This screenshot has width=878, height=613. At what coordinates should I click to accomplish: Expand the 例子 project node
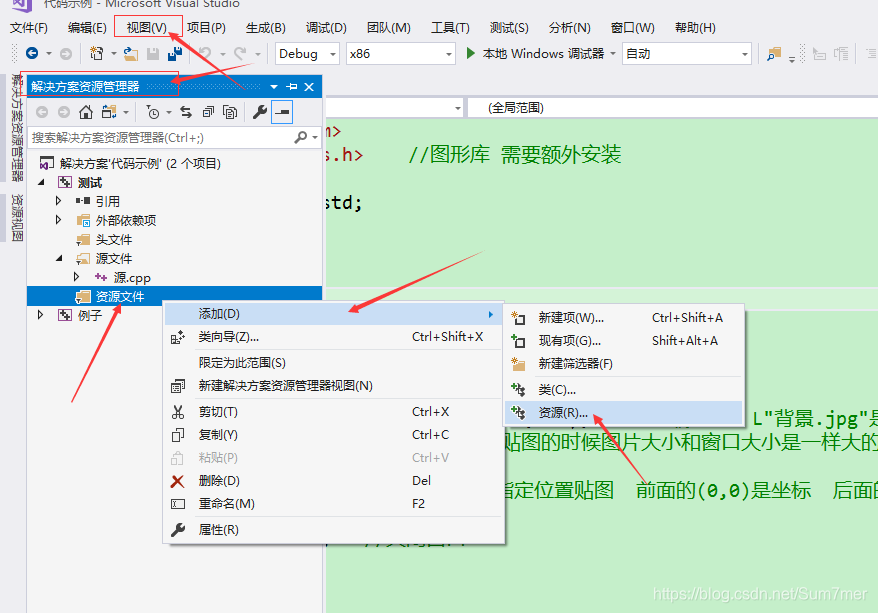pyautogui.click(x=40, y=315)
